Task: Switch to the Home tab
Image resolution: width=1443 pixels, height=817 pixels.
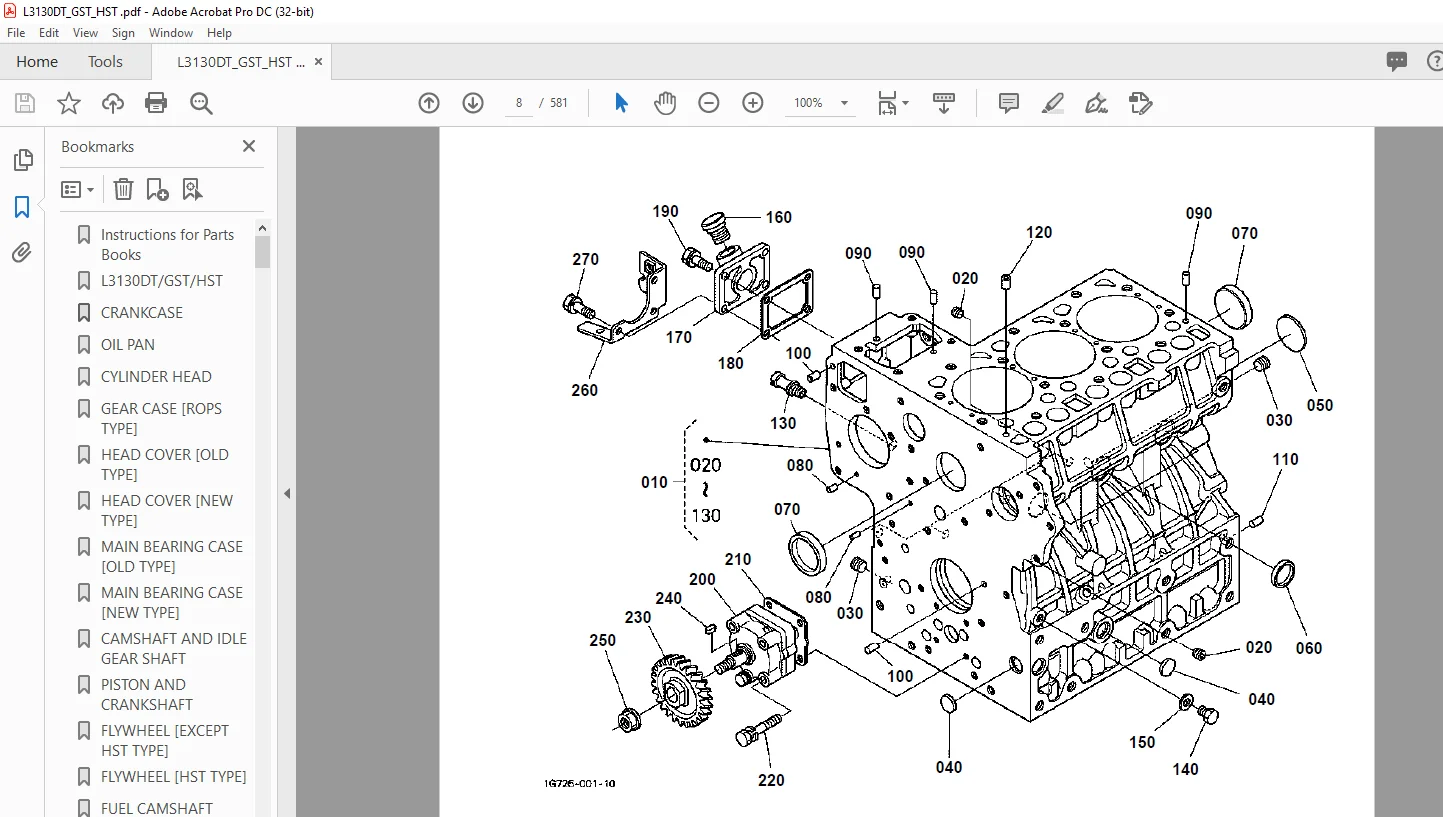Action: click(37, 61)
